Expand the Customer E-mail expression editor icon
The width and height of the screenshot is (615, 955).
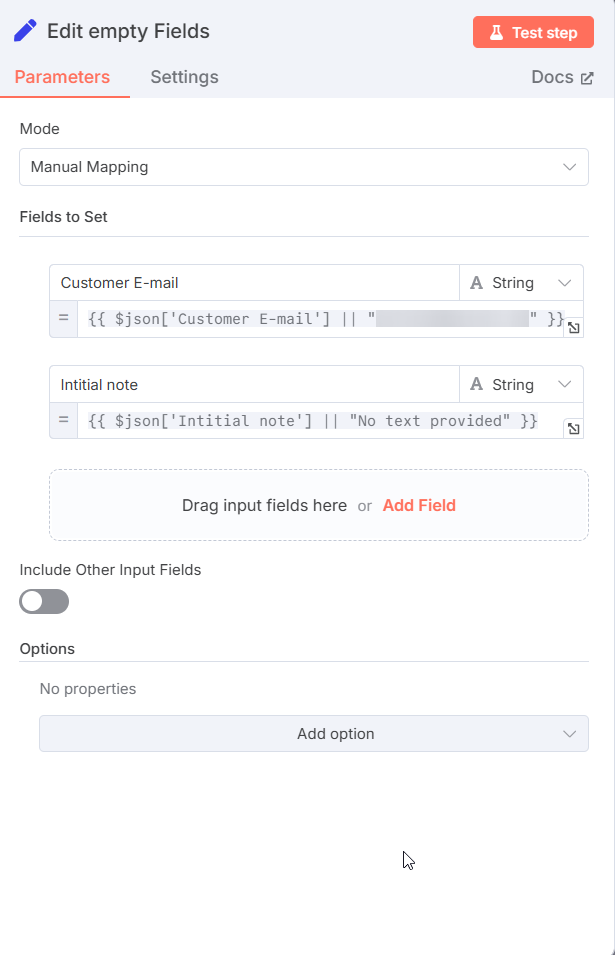574,328
